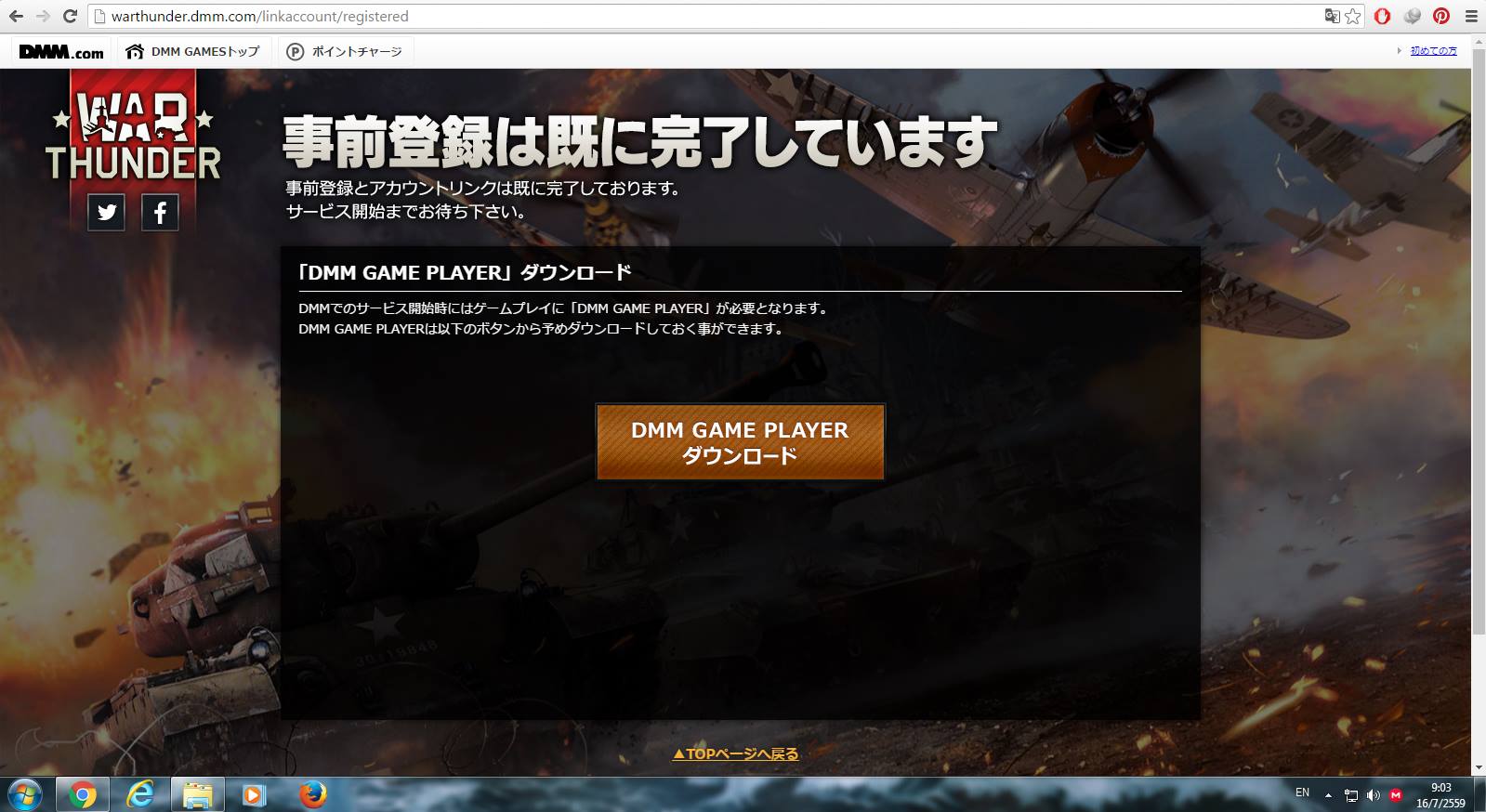The width and height of the screenshot is (1486, 812).
Task: Open the ポイントチャージ tab
Action: click(345, 52)
